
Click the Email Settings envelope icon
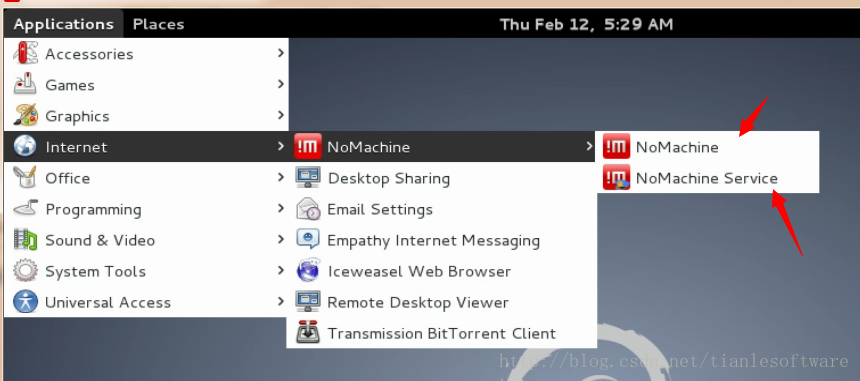tap(308, 209)
